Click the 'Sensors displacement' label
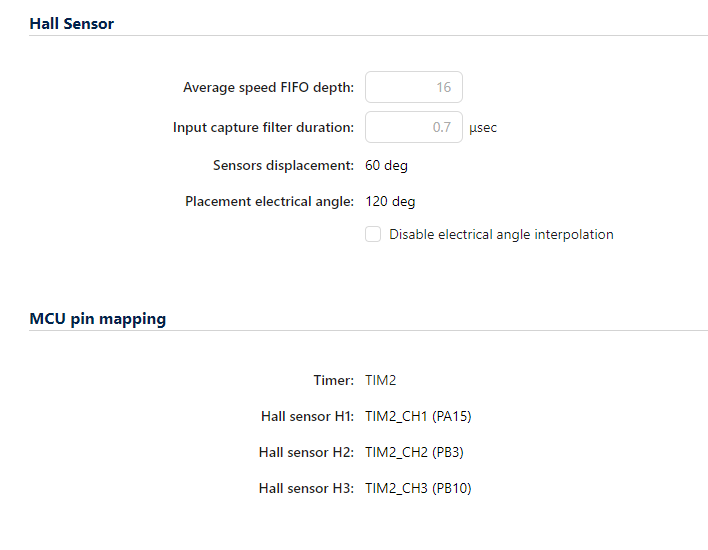The width and height of the screenshot is (708, 550). (x=283, y=165)
